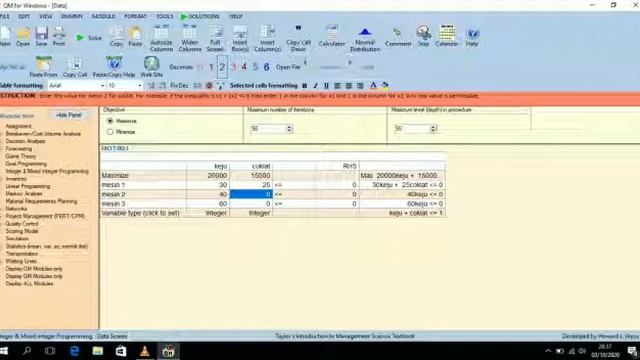Open the Help menu
Viewport: 640px width, 360px height.
click(x=236, y=16)
